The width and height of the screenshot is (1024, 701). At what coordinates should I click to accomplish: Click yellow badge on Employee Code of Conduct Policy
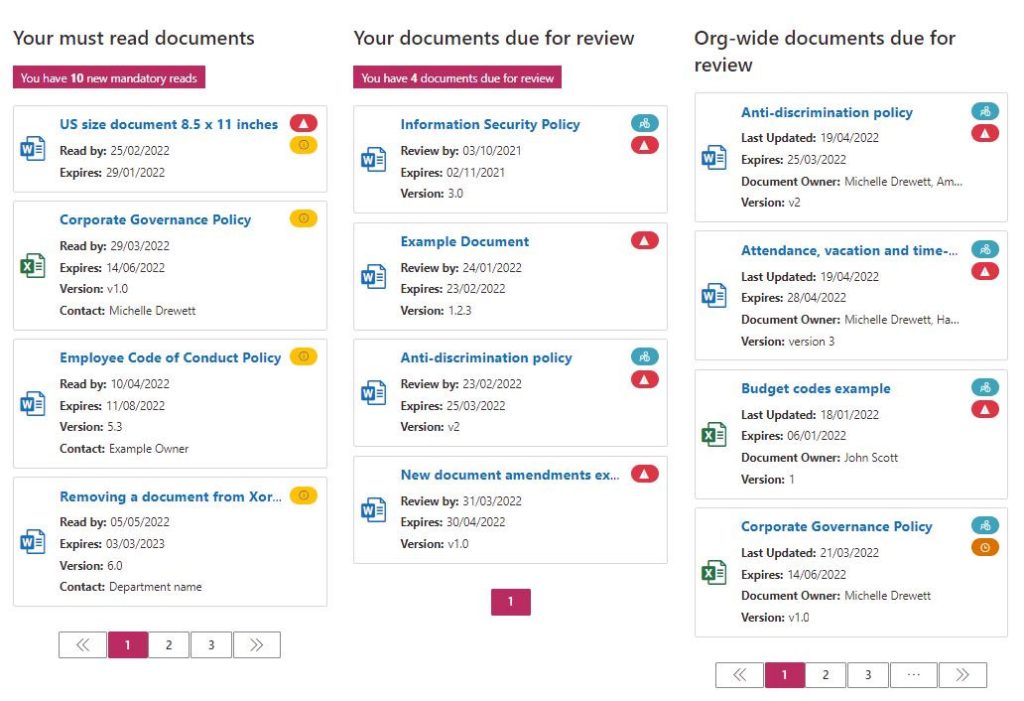(x=304, y=356)
